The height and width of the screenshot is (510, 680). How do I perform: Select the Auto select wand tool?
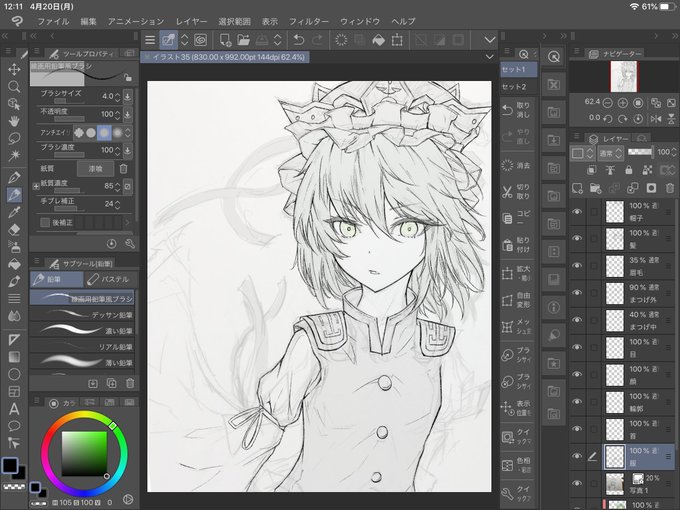pos(14,155)
